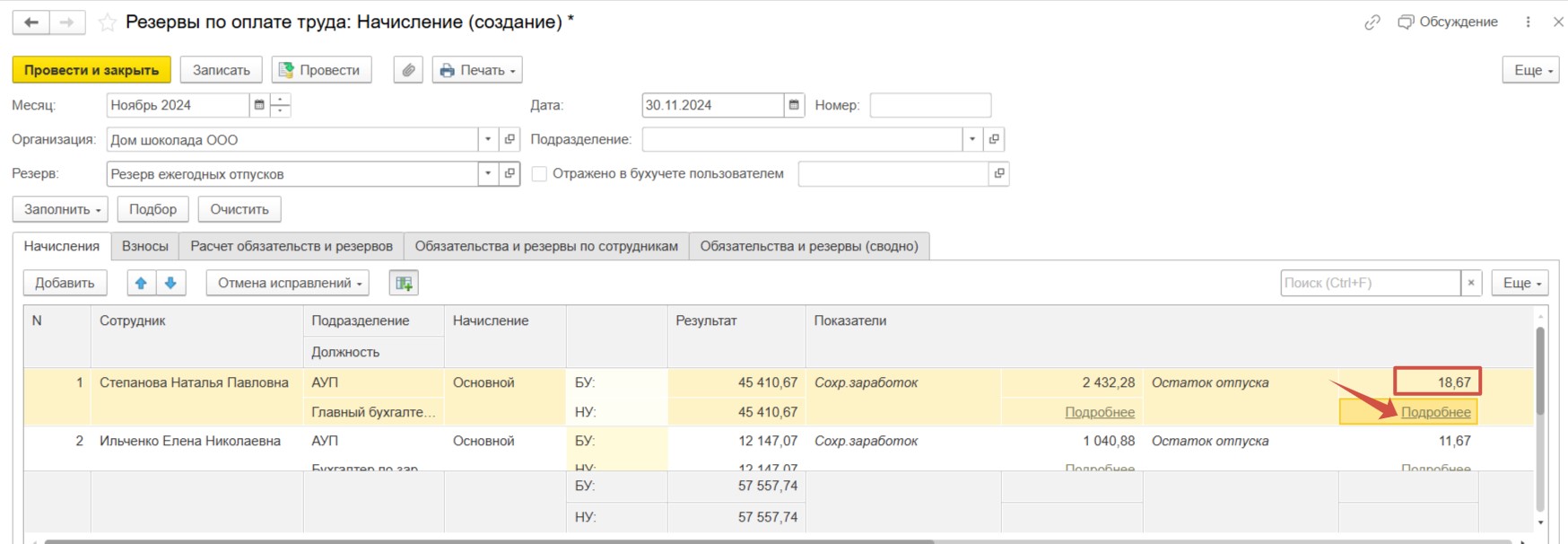Open Организация record with the open icon
The image size is (1568, 544).
click(510, 139)
